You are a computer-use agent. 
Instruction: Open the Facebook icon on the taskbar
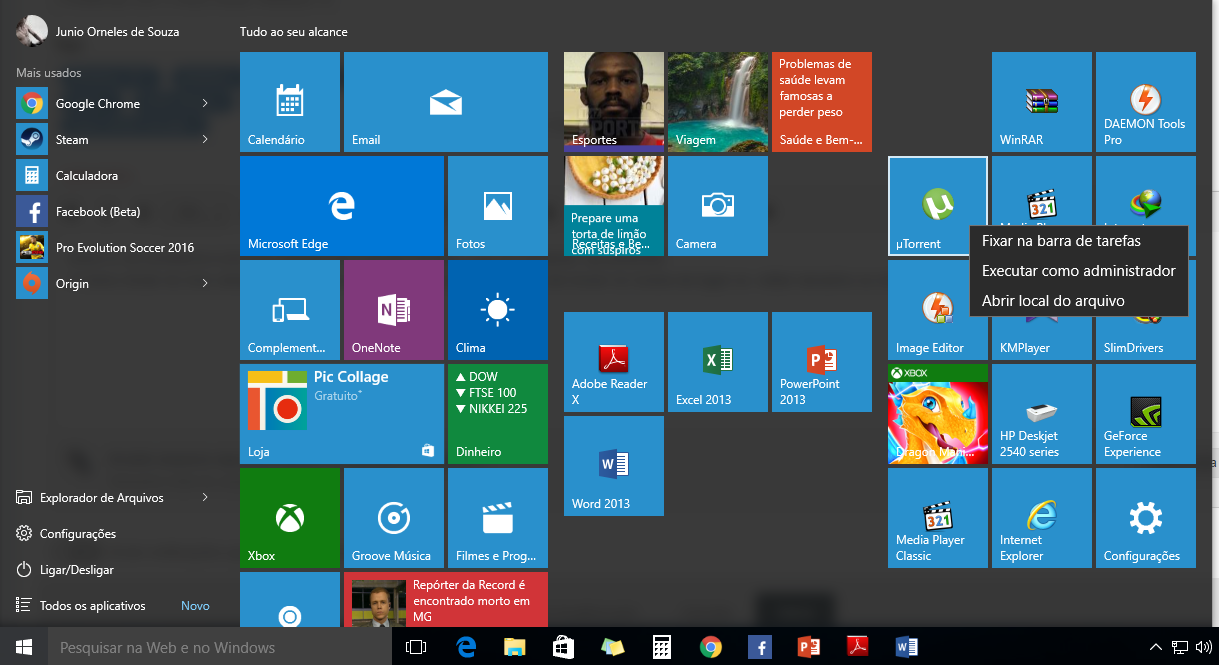click(759, 647)
